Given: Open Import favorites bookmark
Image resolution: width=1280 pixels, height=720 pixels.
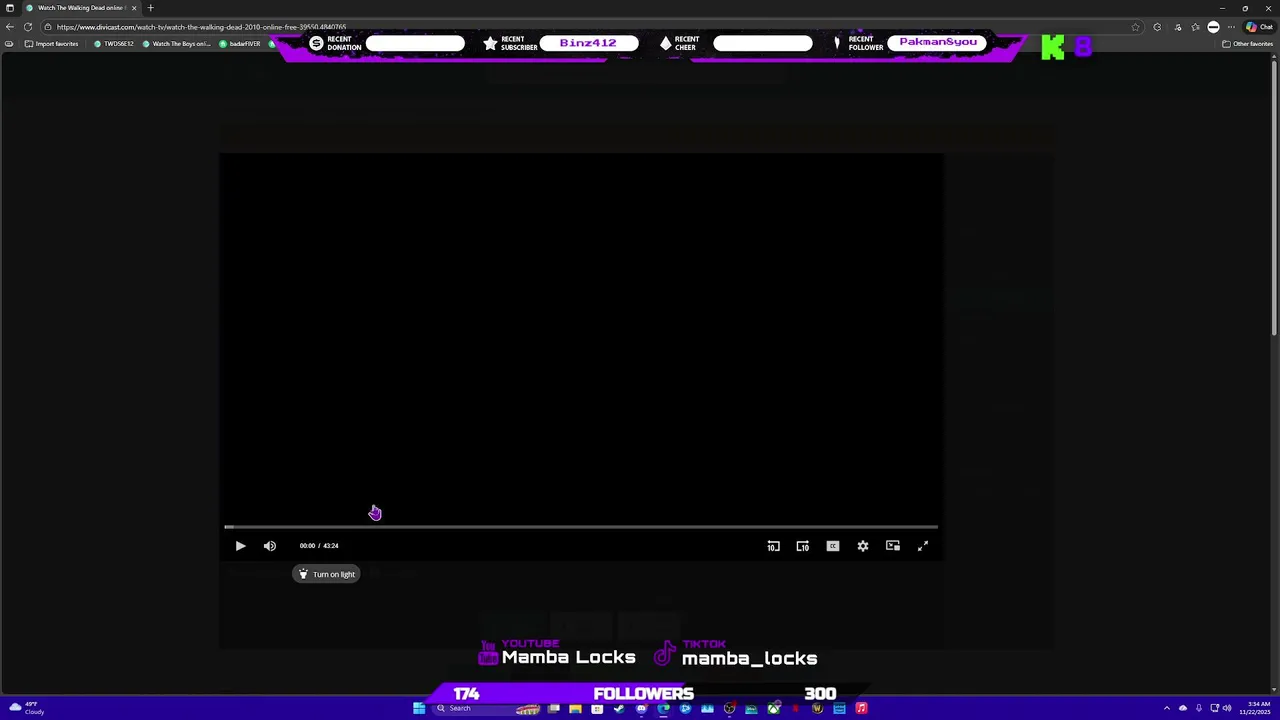Looking at the screenshot, I should (52, 44).
